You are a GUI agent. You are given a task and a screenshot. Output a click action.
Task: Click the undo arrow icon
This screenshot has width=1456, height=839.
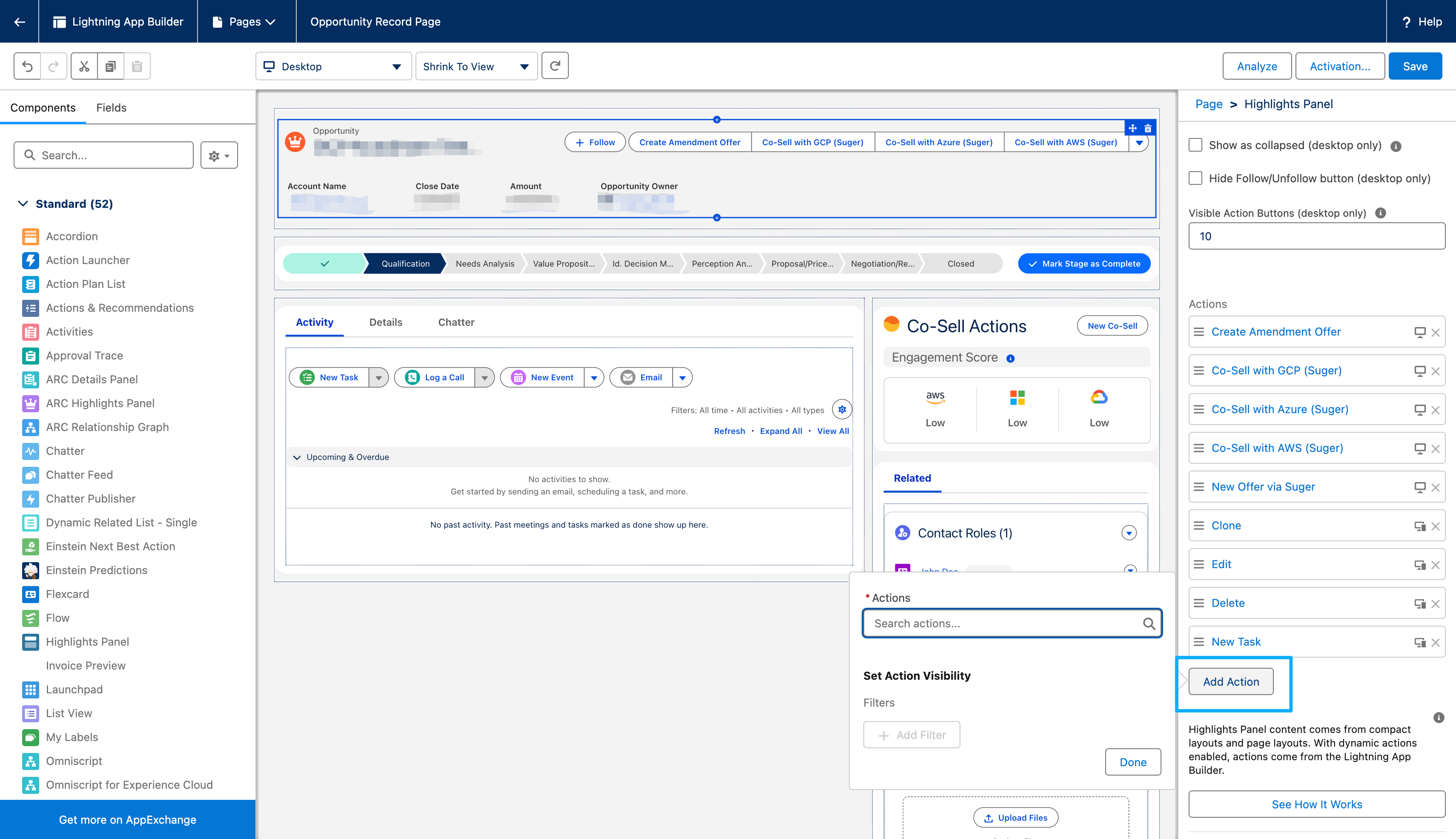pos(27,66)
